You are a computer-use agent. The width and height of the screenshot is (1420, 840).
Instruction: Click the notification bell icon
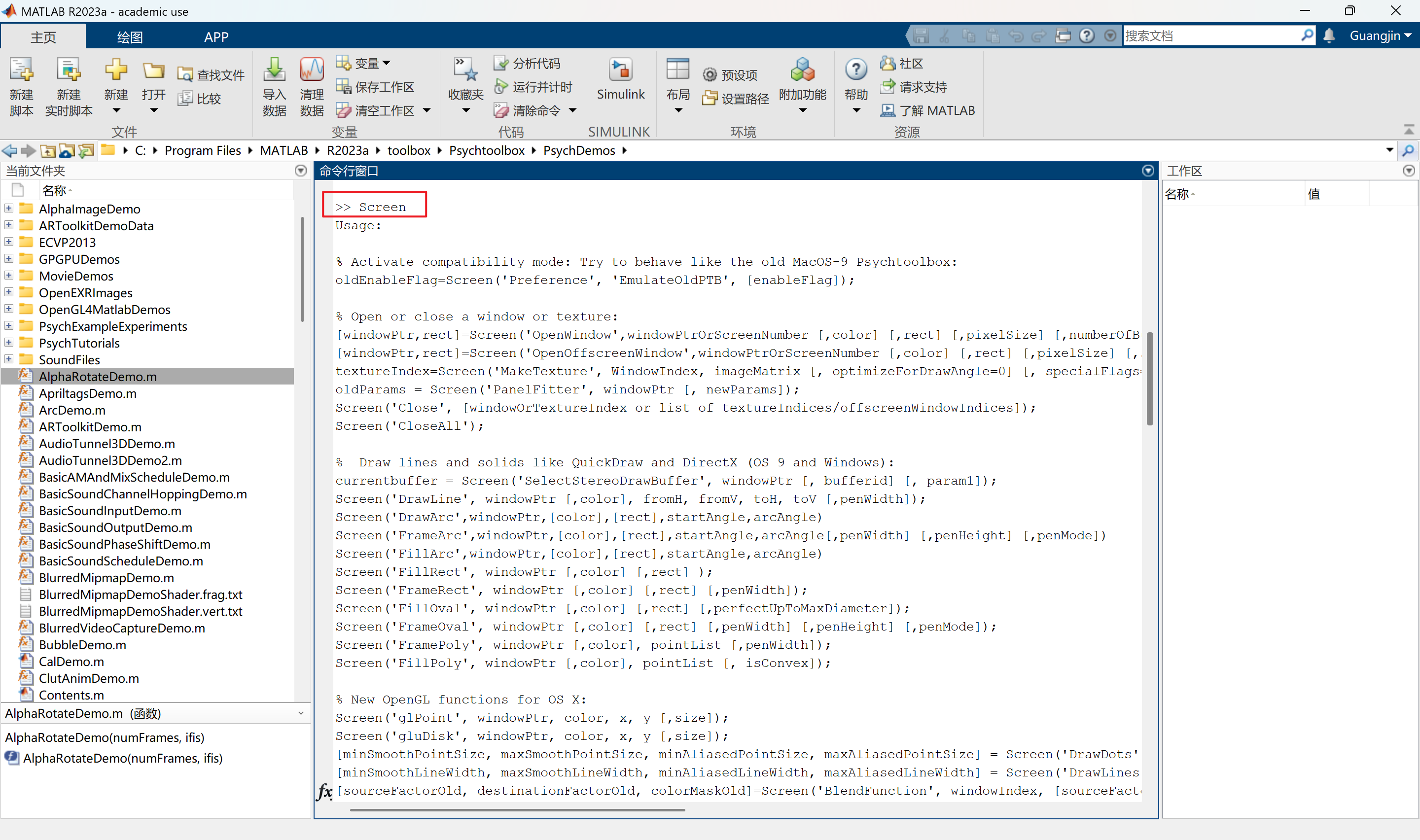pyautogui.click(x=1329, y=35)
